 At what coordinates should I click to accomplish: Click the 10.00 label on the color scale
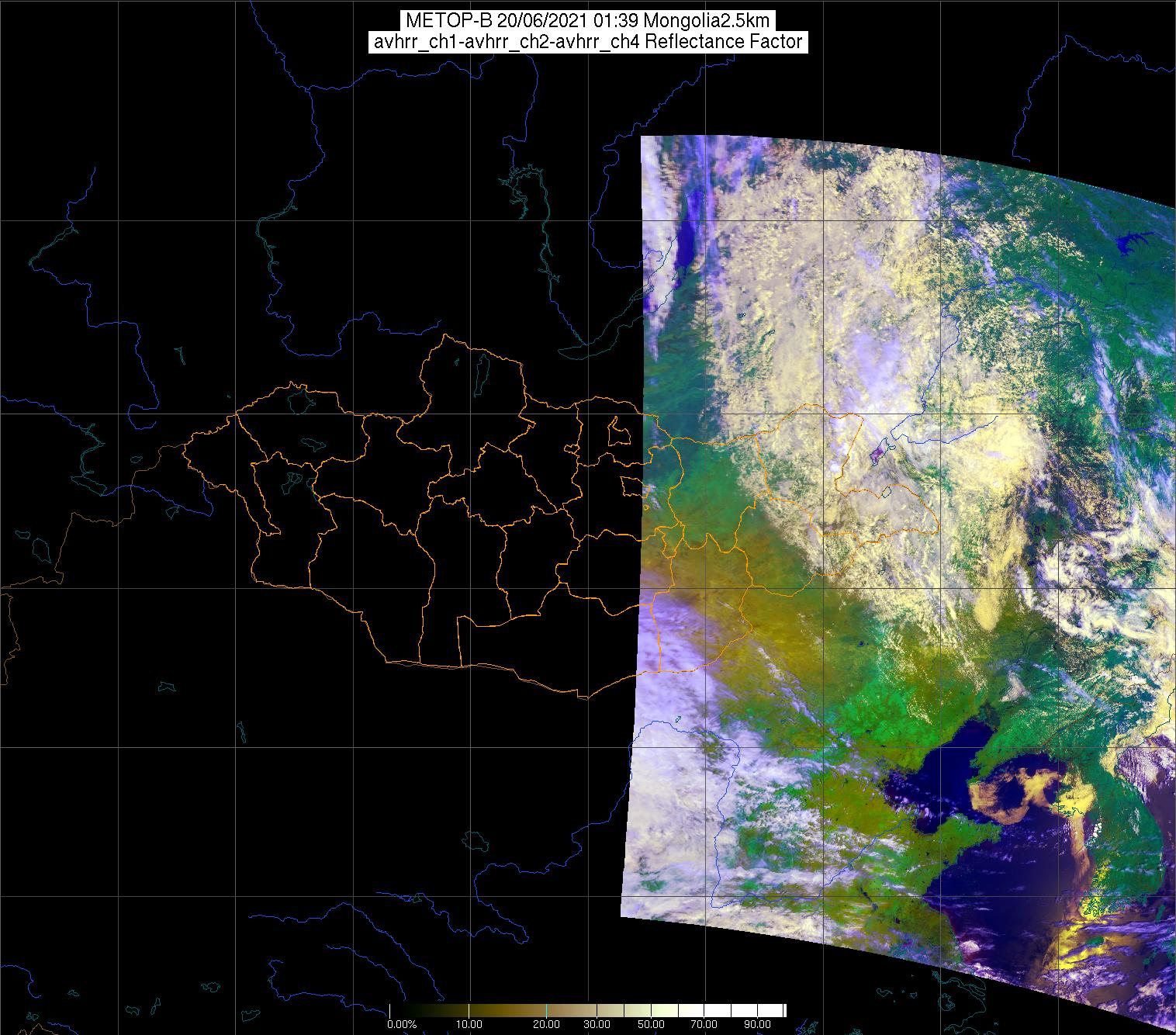click(469, 1024)
